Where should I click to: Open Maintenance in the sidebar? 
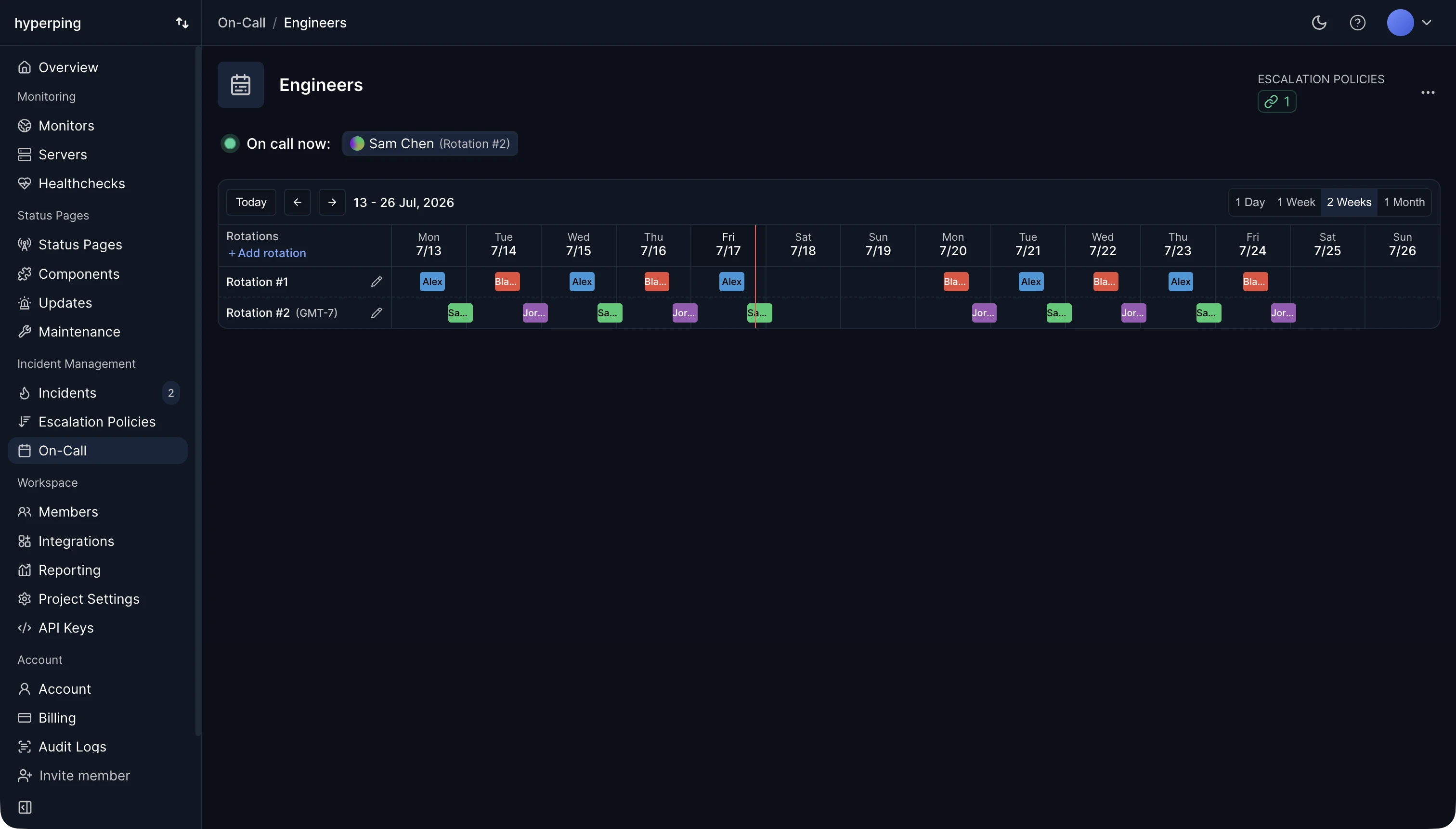(x=98, y=332)
